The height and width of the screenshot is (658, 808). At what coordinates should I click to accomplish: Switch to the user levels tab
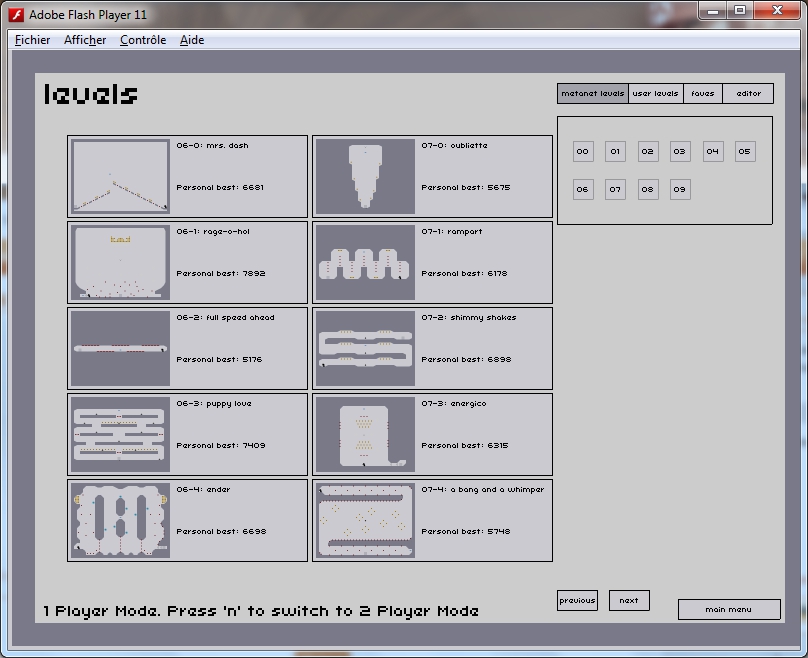pyautogui.click(x=655, y=94)
